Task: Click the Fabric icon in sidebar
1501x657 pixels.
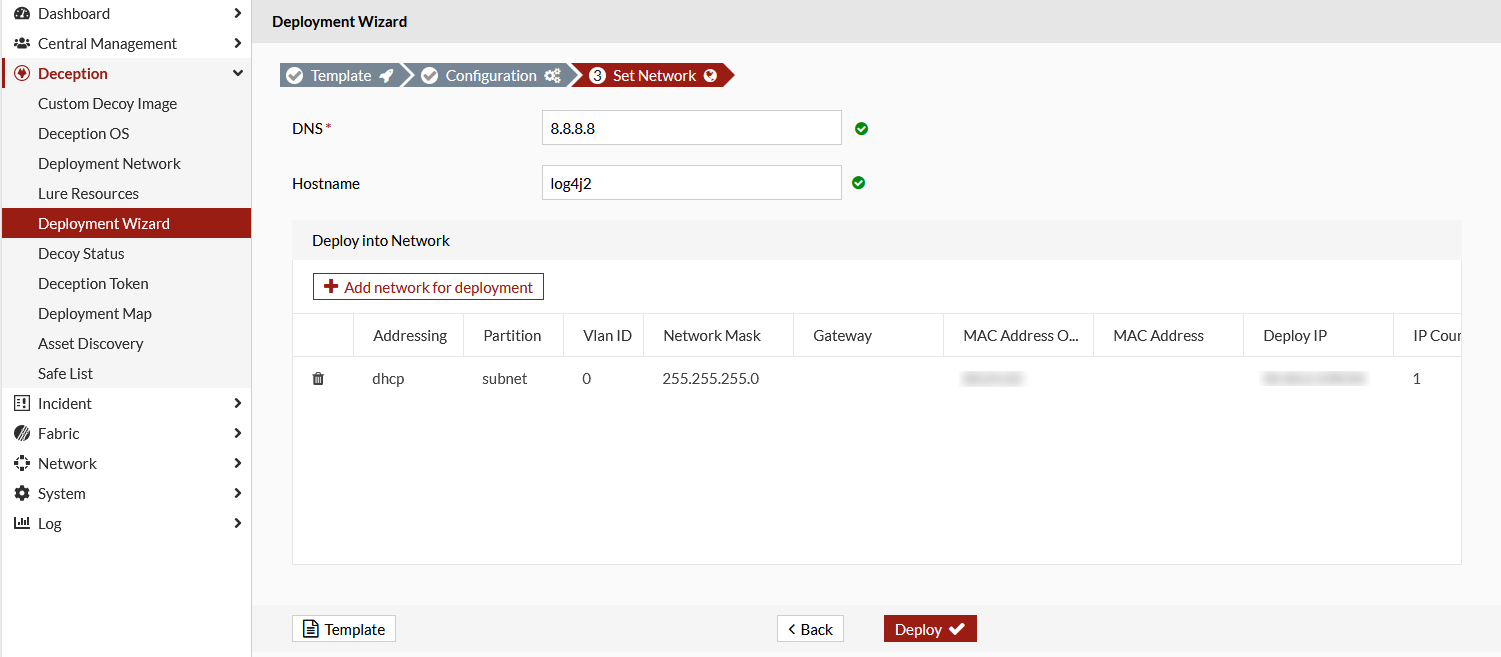Action: [22, 434]
